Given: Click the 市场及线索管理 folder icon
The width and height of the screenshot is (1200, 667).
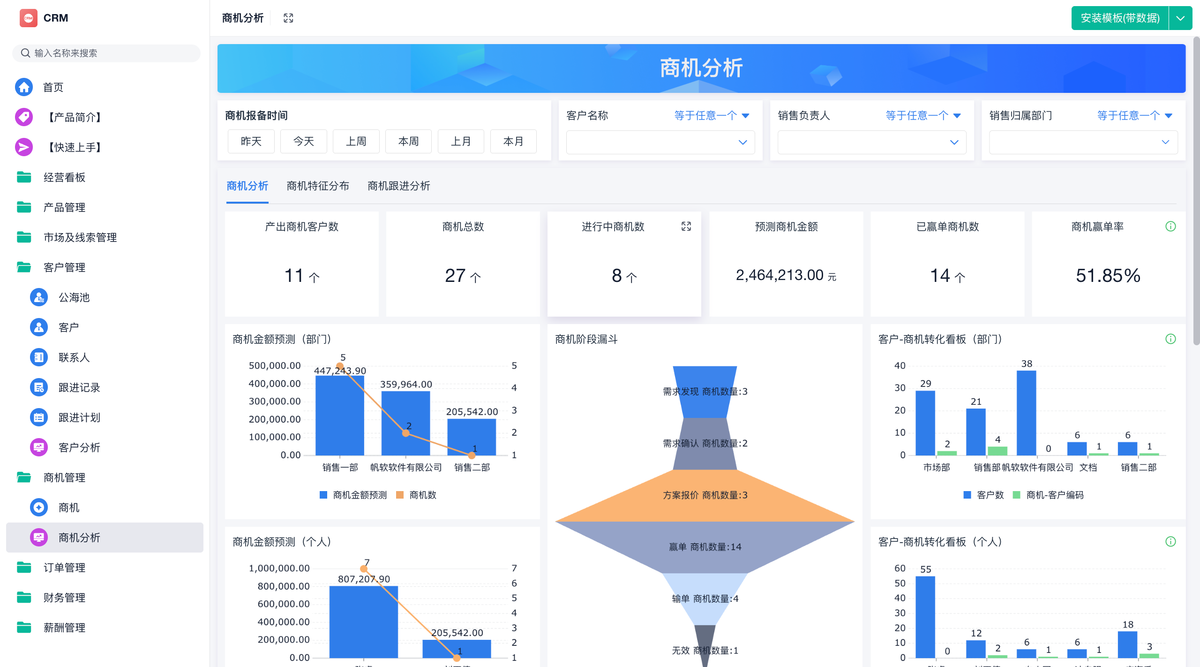Looking at the screenshot, I should point(24,237).
